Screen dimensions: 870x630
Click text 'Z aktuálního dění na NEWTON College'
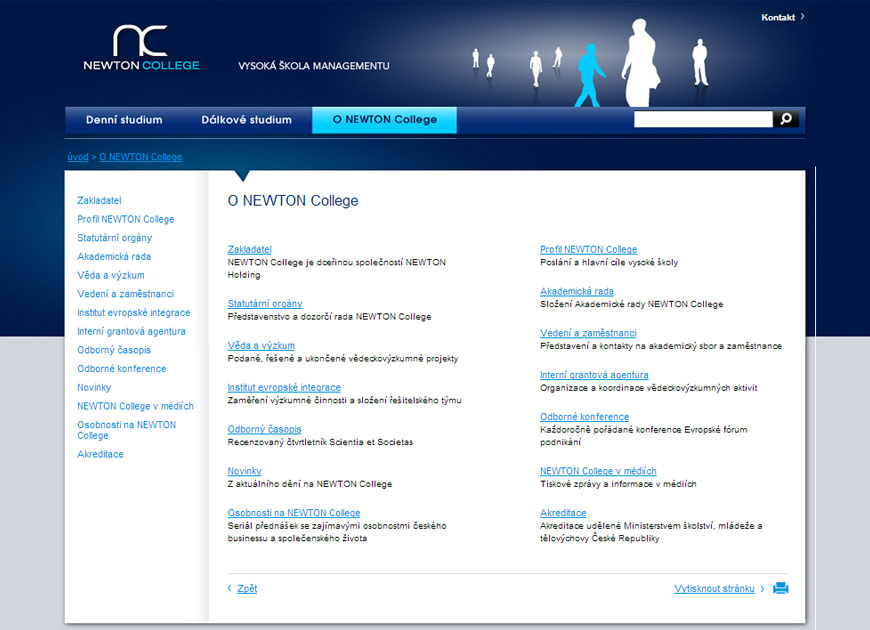[x=310, y=484]
